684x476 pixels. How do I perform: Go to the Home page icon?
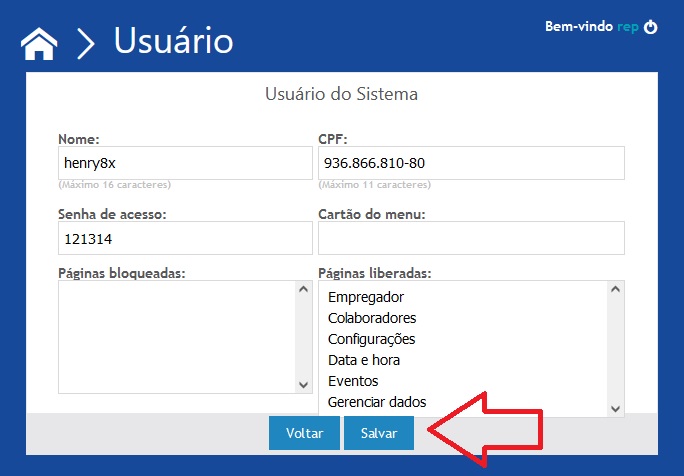tap(39, 44)
